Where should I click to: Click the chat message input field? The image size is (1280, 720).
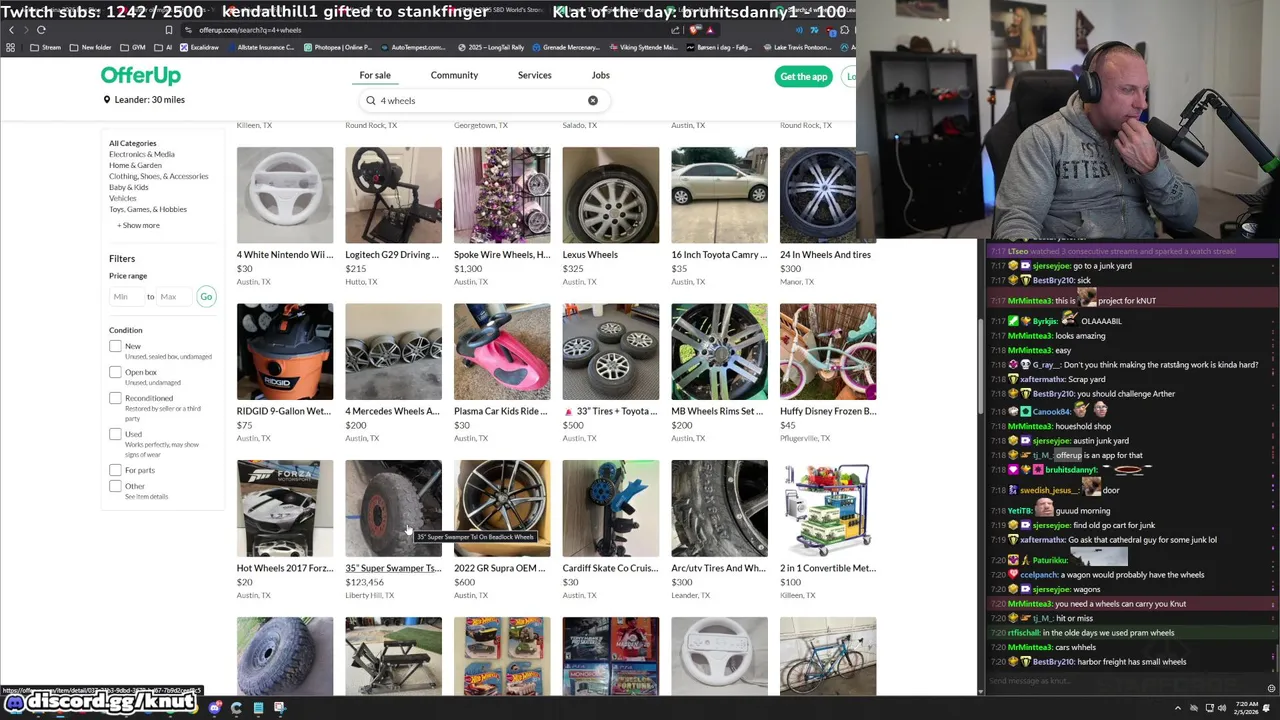coord(1120,681)
